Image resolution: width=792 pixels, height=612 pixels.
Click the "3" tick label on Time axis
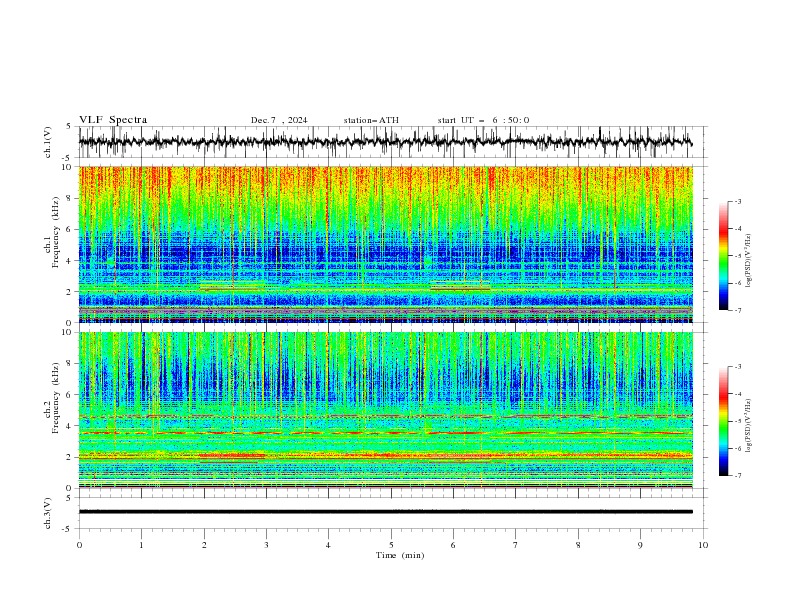click(266, 545)
